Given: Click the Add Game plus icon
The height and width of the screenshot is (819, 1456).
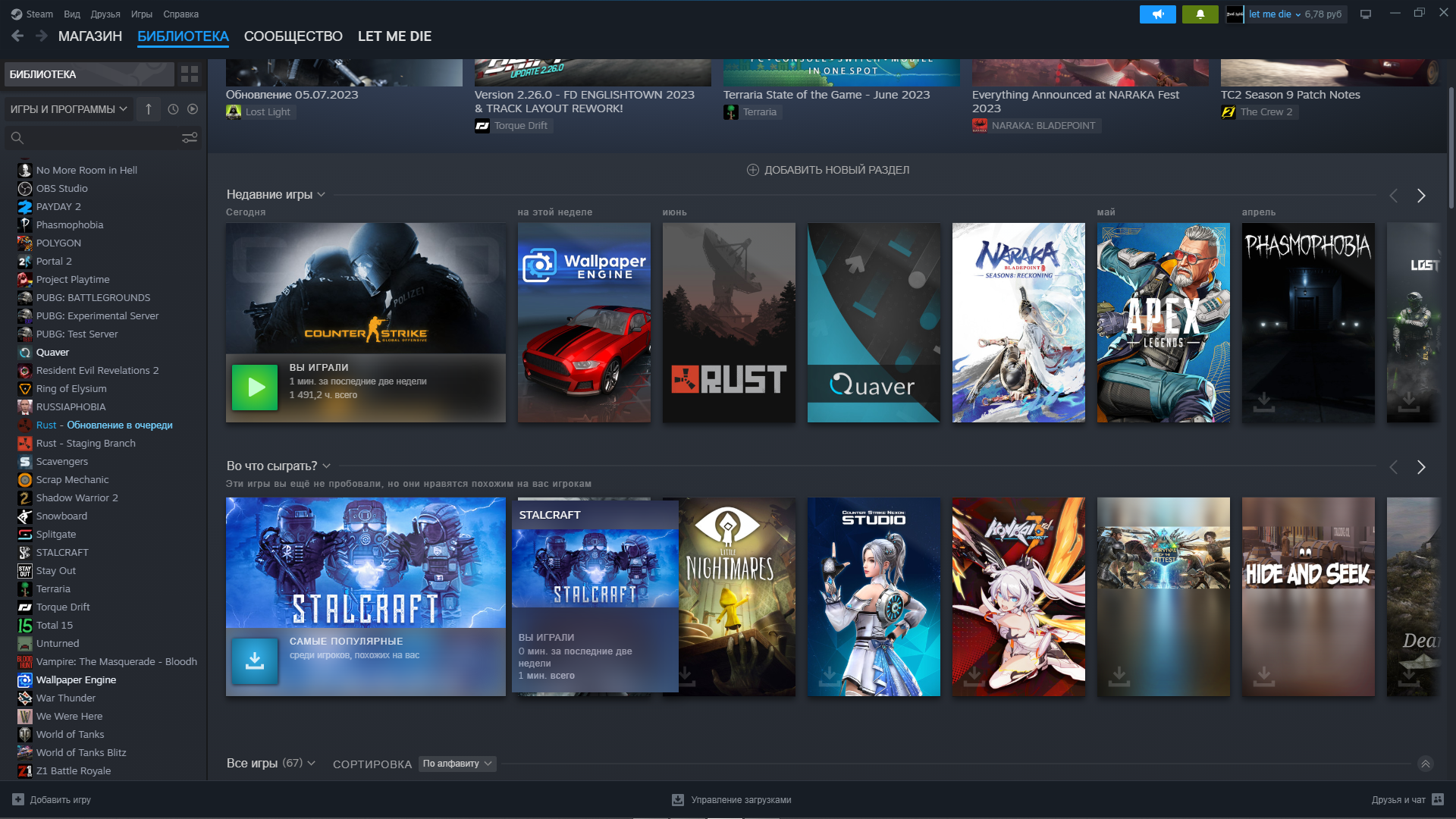Looking at the screenshot, I should tap(18, 799).
